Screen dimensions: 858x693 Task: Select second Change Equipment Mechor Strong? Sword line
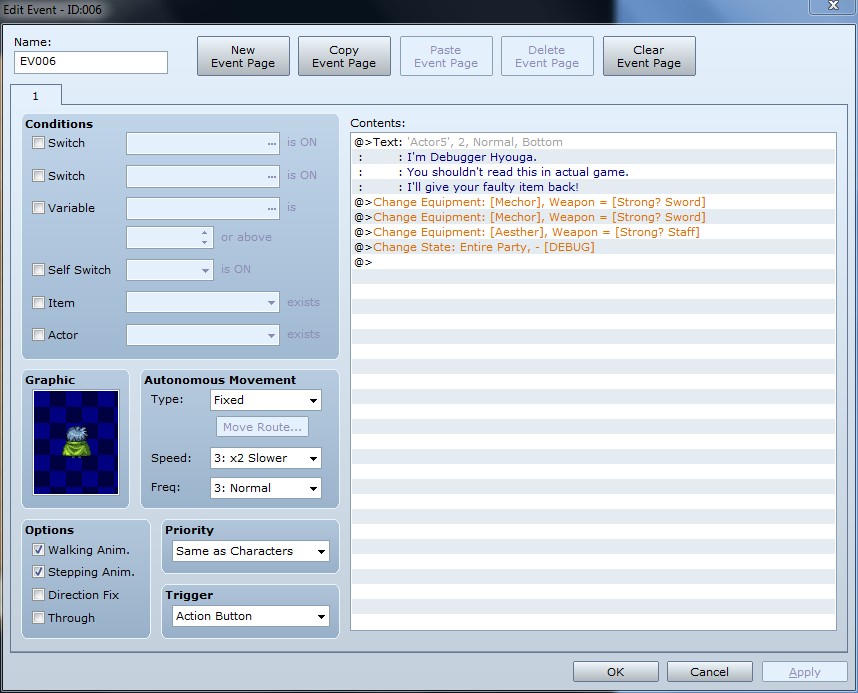click(593, 217)
